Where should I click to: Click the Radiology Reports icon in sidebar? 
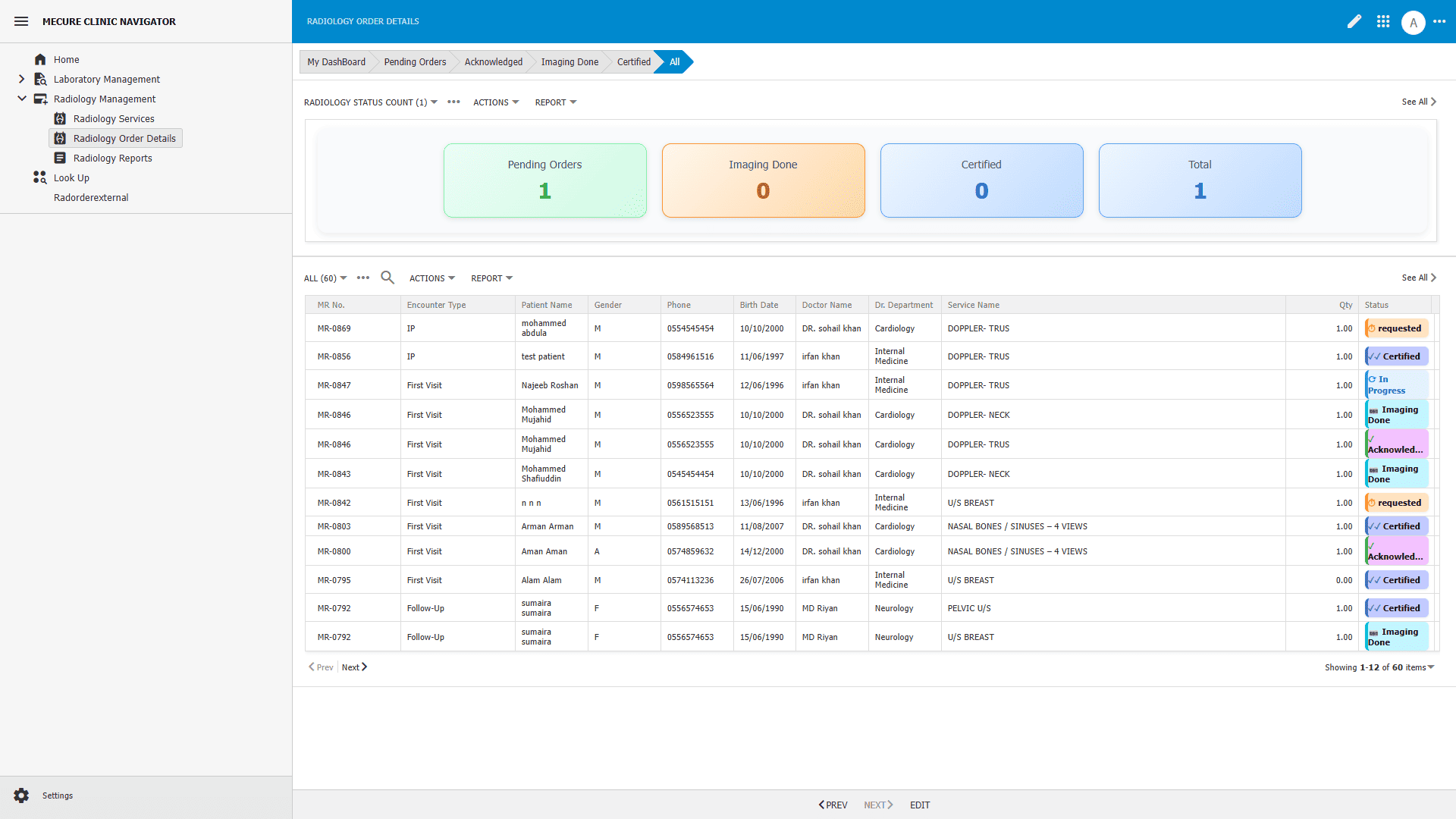pyautogui.click(x=59, y=158)
